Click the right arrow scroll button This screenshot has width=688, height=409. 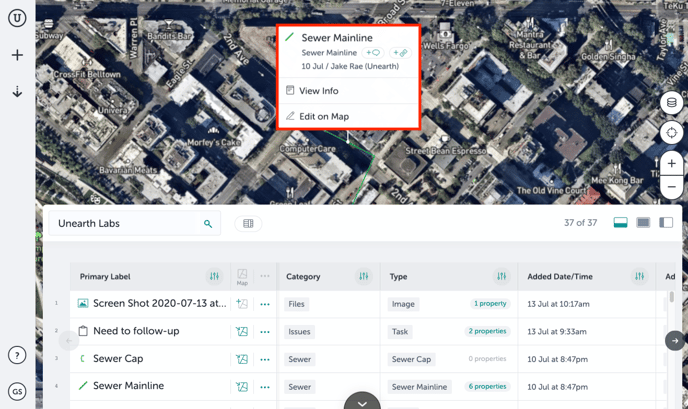tap(675, 341)
